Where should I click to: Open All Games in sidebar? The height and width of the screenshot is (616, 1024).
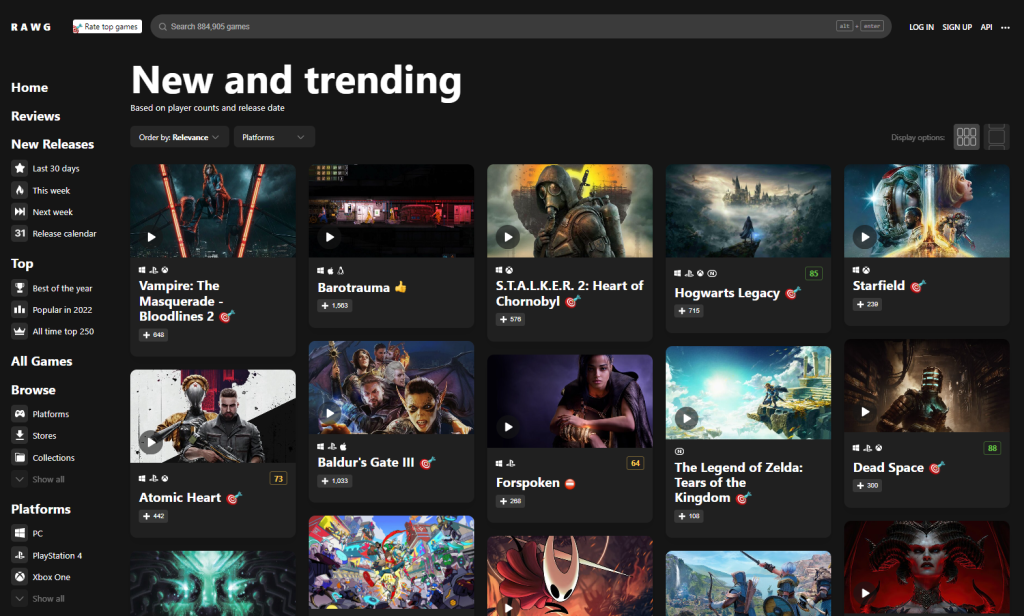tap(41, 361)
